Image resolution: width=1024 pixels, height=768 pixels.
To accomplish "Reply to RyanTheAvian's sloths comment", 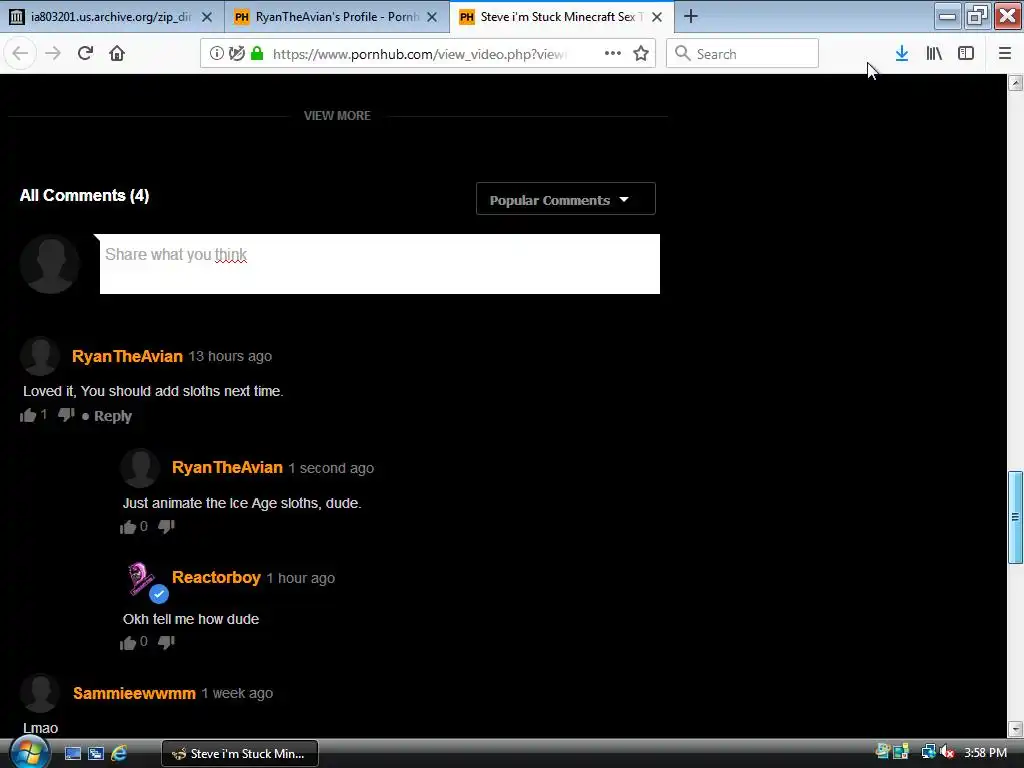I will click(x=112, y=416).
